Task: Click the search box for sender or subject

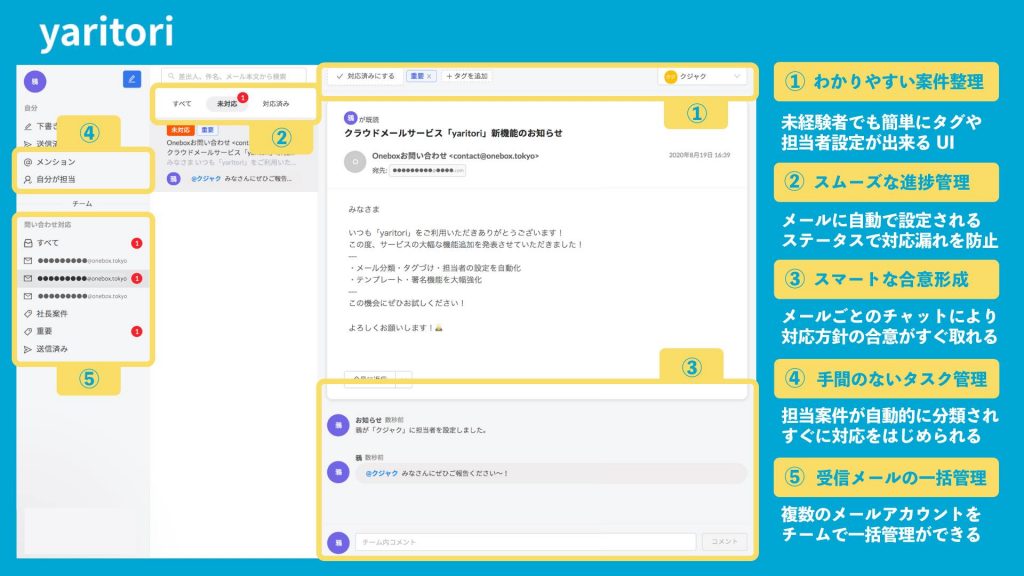Action: coord(234,76)
